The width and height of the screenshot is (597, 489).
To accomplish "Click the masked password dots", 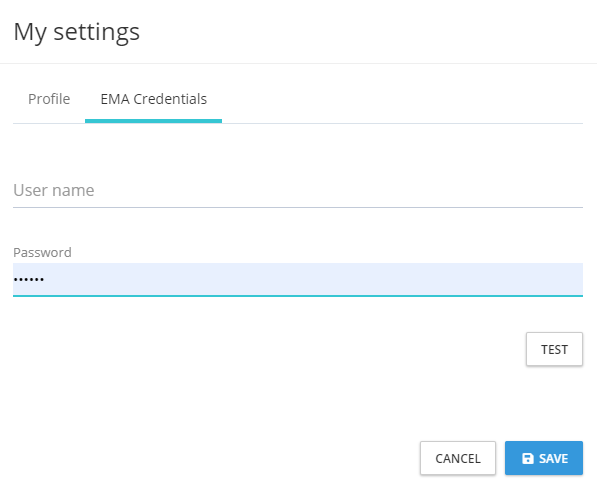I will (29, 280).
